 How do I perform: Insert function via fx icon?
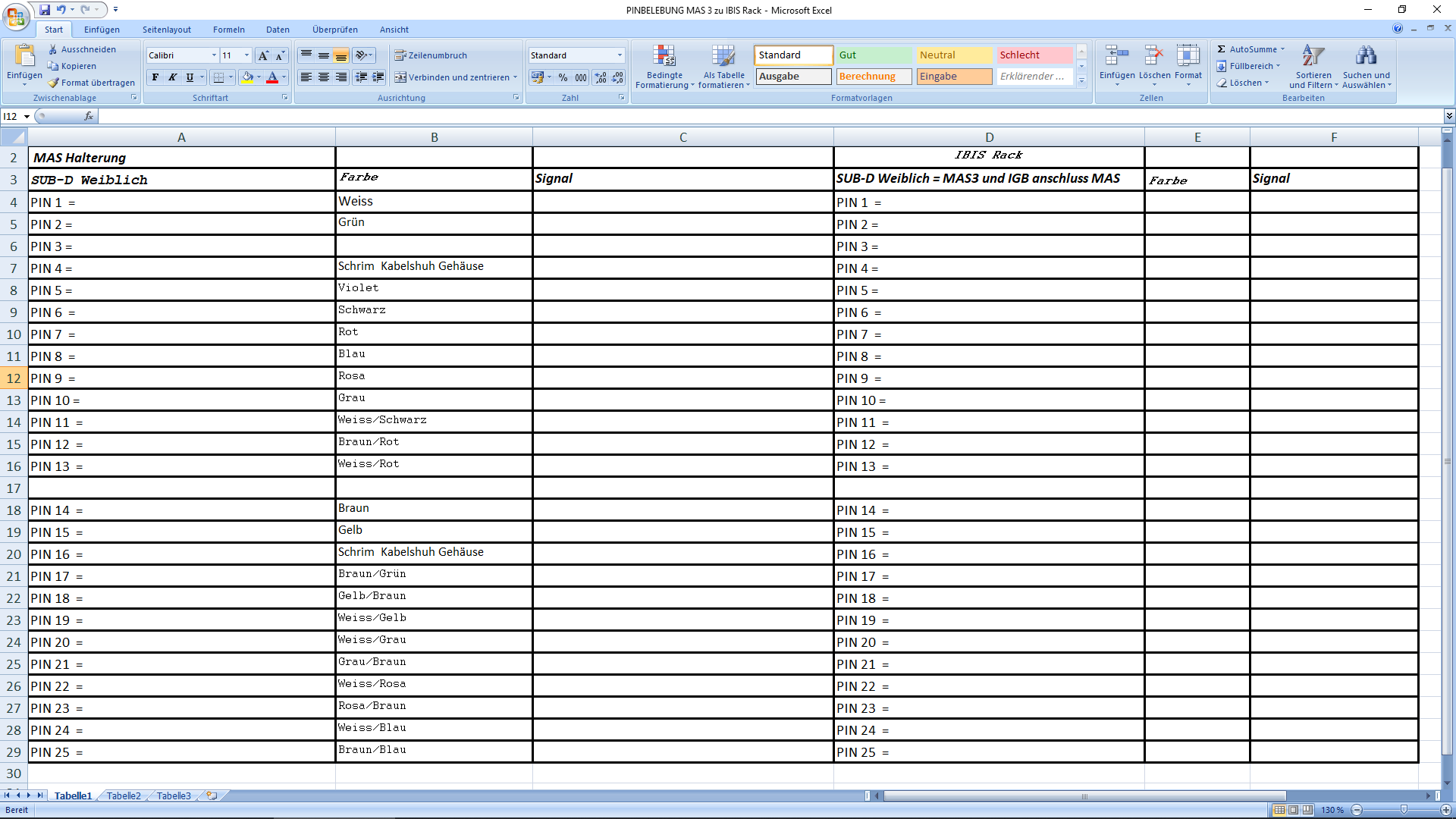click(x=89, y=116)
